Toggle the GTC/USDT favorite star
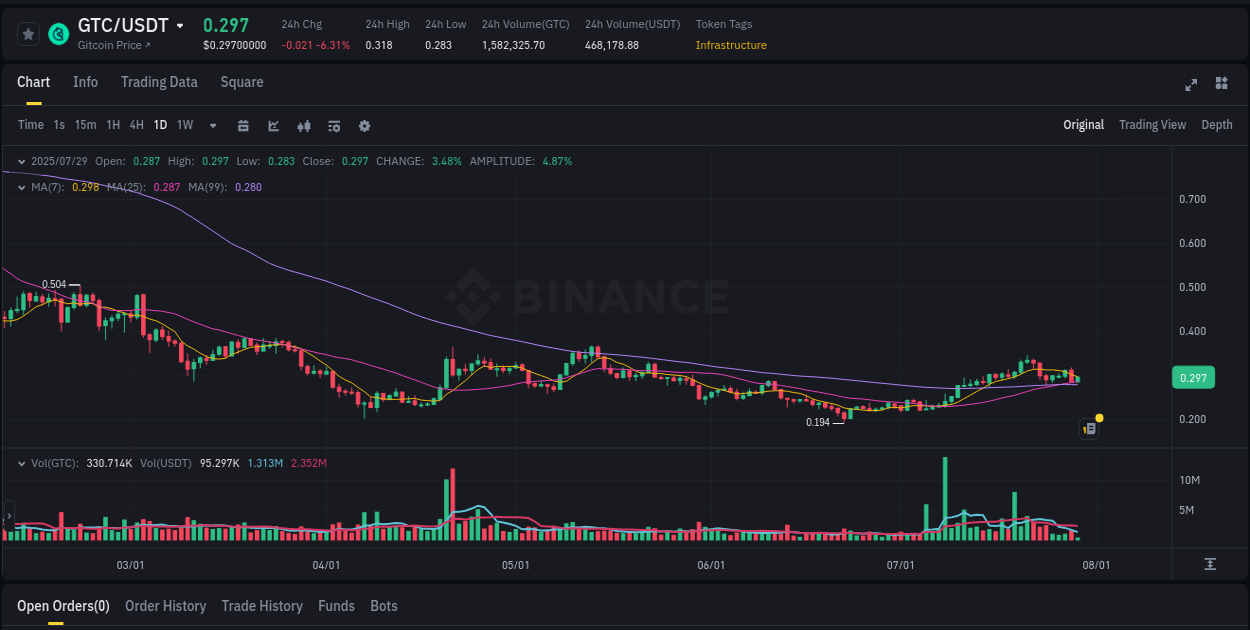Image resolution: width=1250 pixels, height=630 pixels. click(x=27, y=33)
